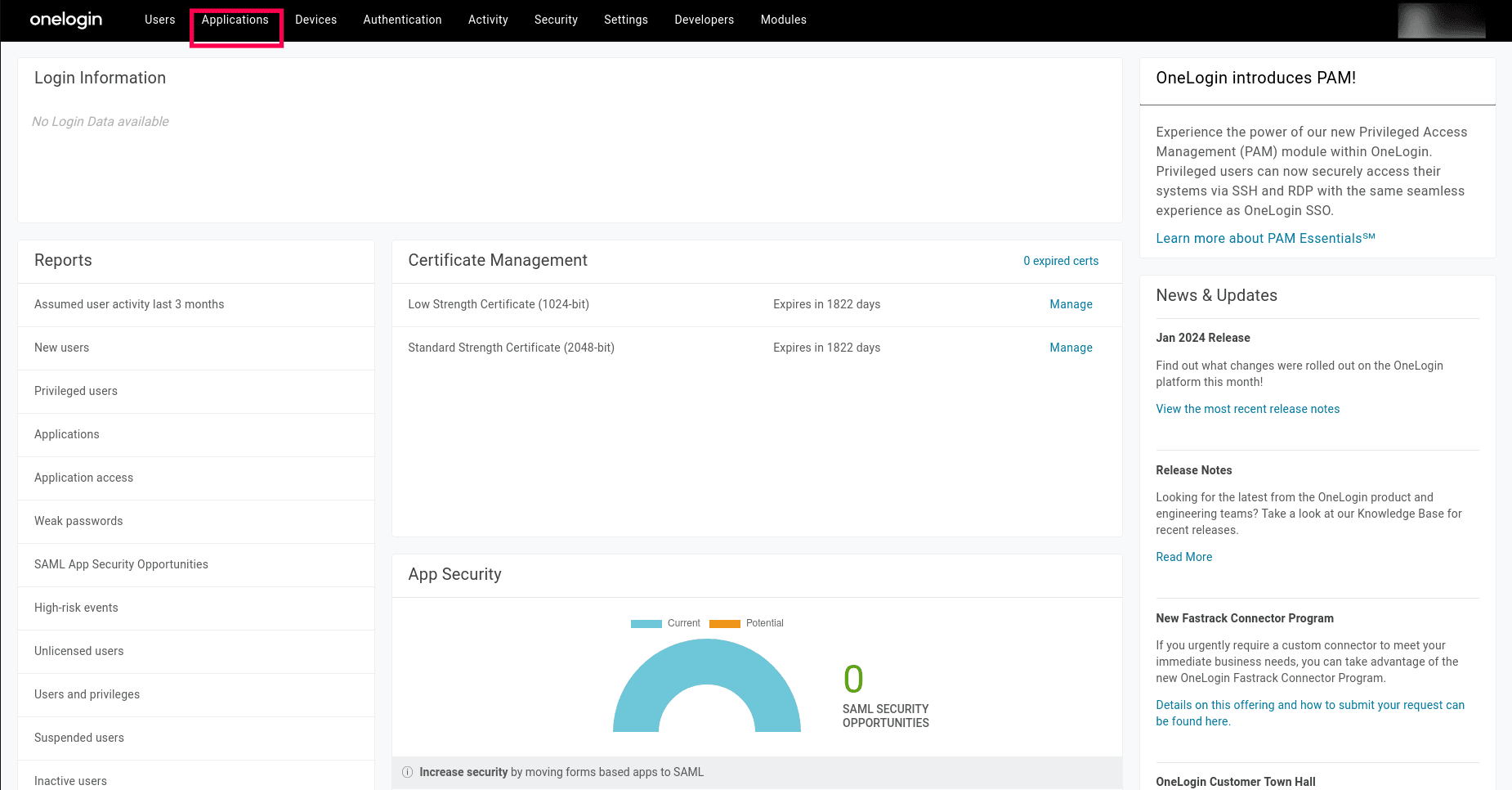1512x790 pixels.
Task: Open the Devices menu
Action: [x=315, y=20]
